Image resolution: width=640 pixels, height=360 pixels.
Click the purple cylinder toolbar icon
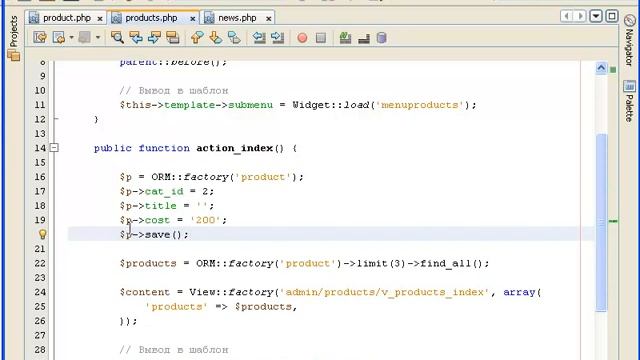coord(382,38)
